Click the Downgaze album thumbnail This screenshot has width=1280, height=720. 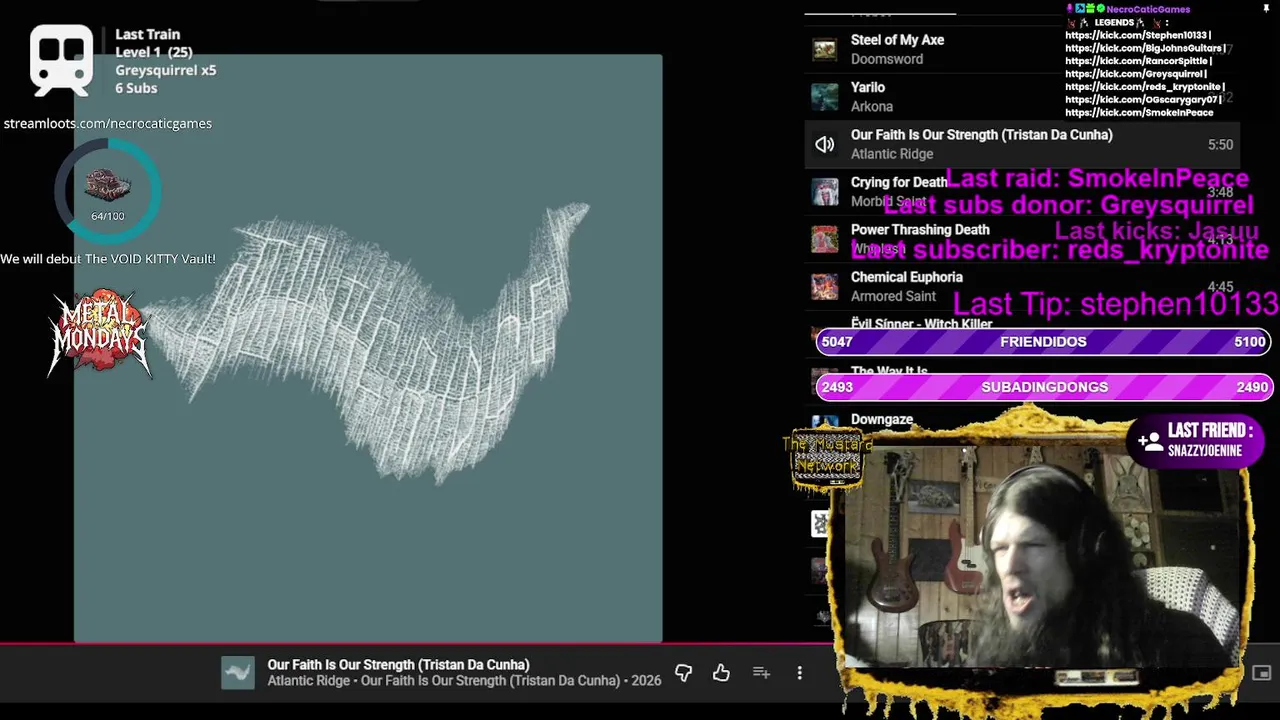(824, 423)
